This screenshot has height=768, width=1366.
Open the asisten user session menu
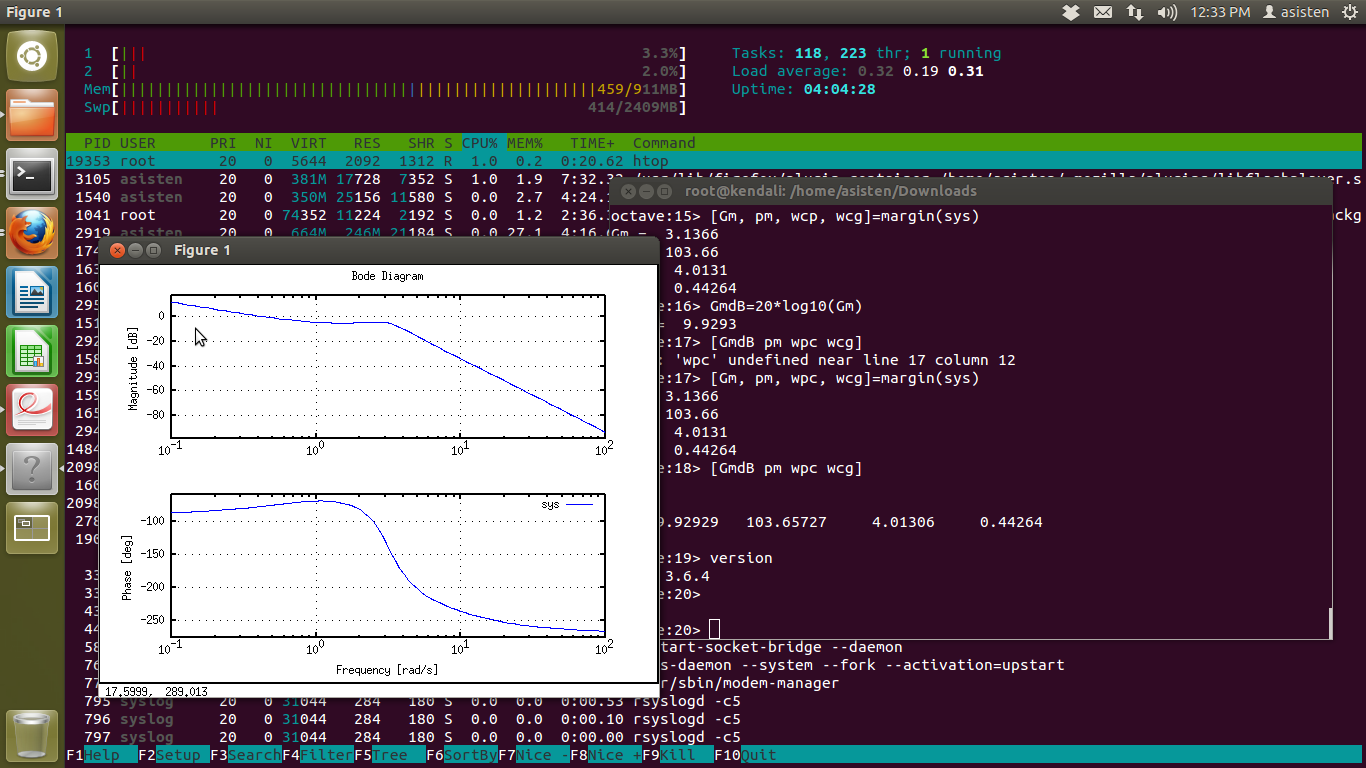(1296, 12)
